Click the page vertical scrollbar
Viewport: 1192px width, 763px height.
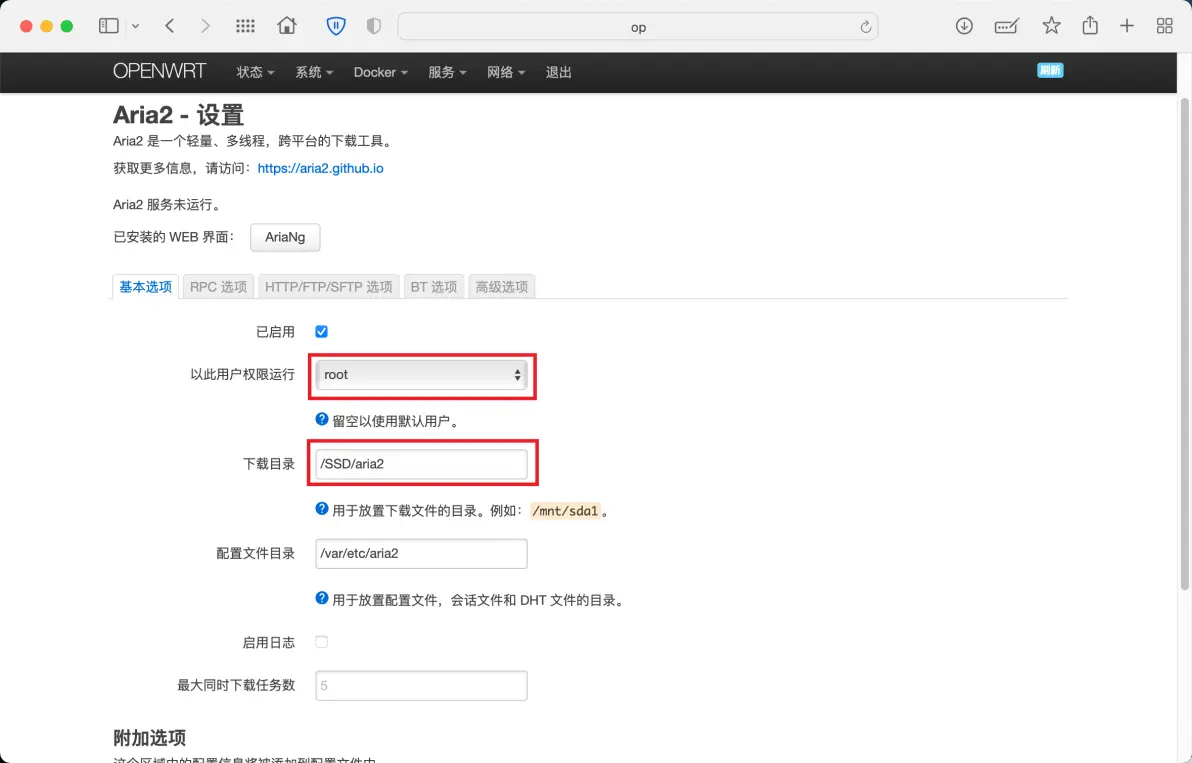click(1184, 344)
